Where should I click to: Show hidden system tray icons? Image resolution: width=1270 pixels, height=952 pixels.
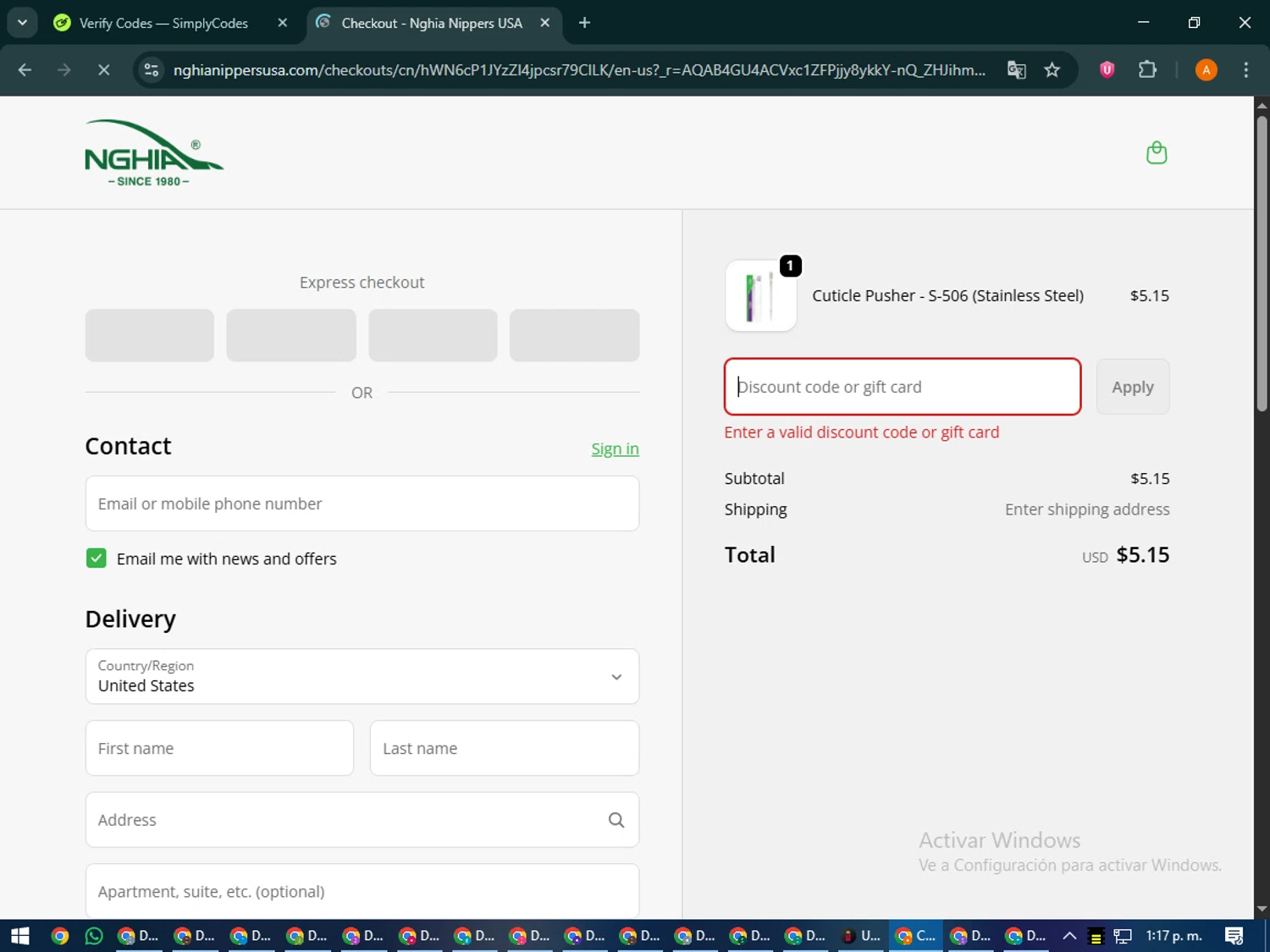click(1069, 936)
